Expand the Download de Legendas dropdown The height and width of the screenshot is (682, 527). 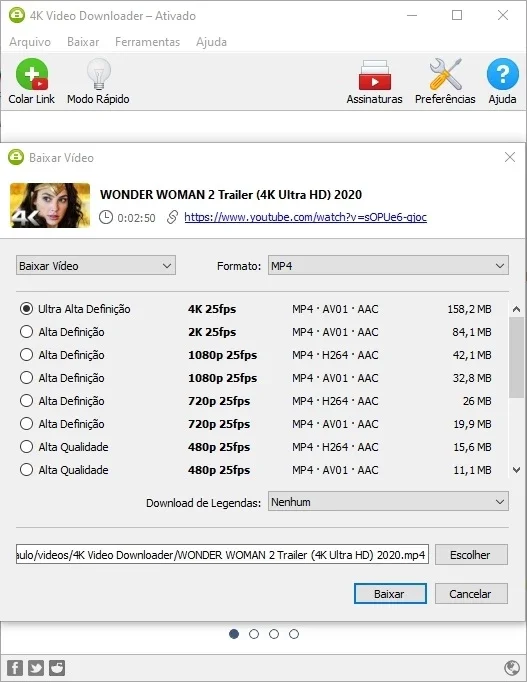(388, 501)
